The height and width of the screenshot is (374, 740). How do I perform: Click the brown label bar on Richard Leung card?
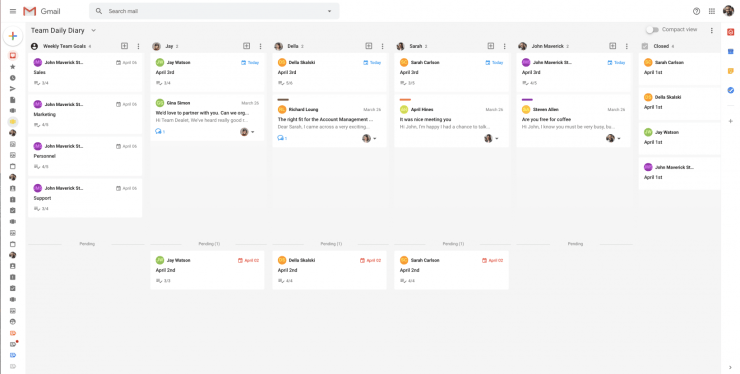point(283,100)
